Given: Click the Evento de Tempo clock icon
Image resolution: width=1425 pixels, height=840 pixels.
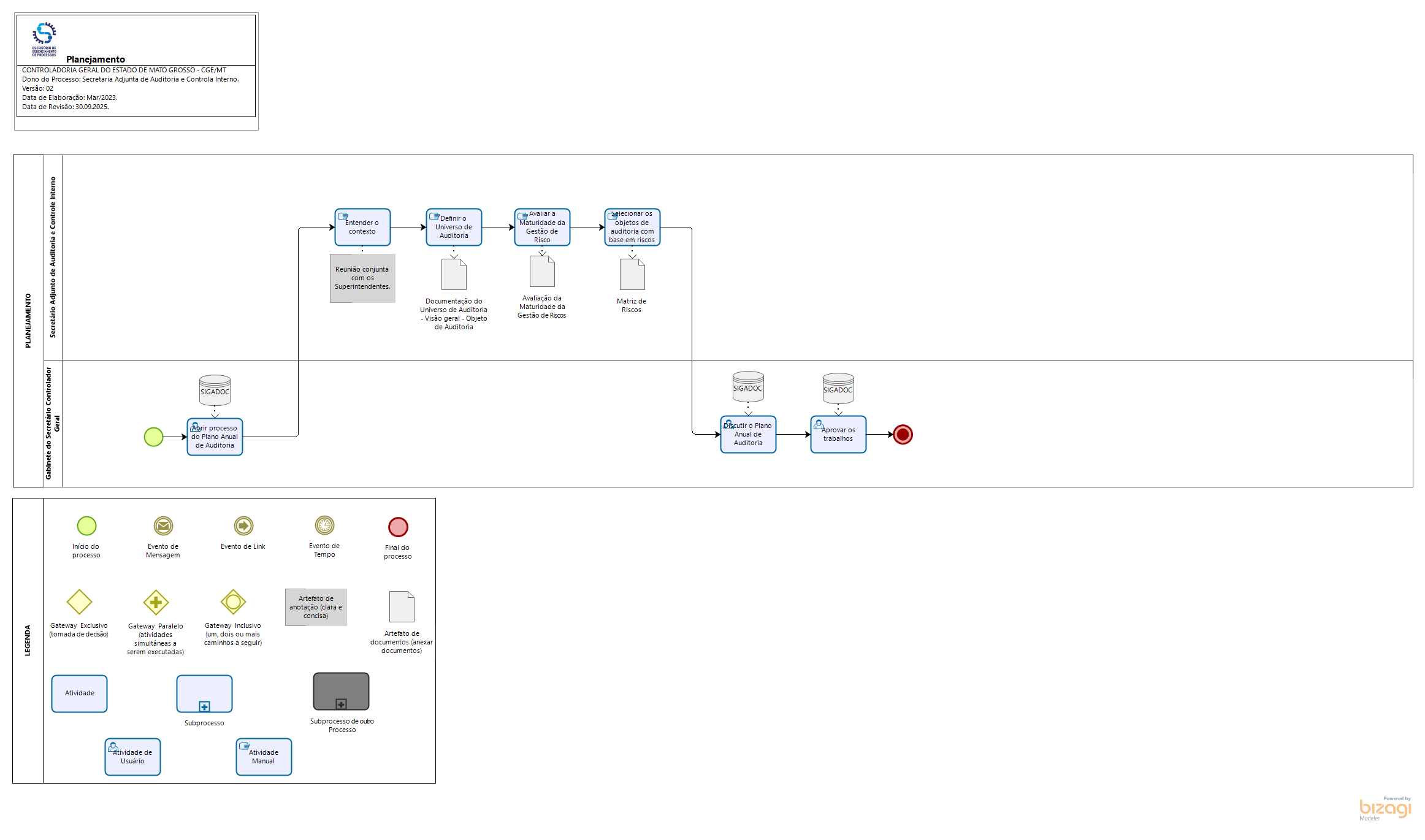Looking at the screenshot, I should click(x=324, y=525).
